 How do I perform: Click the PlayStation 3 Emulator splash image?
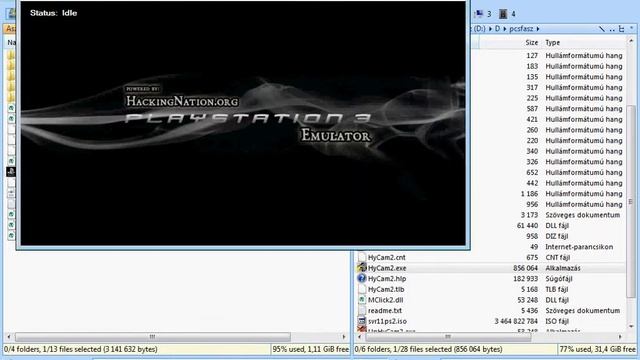[243, 123]
